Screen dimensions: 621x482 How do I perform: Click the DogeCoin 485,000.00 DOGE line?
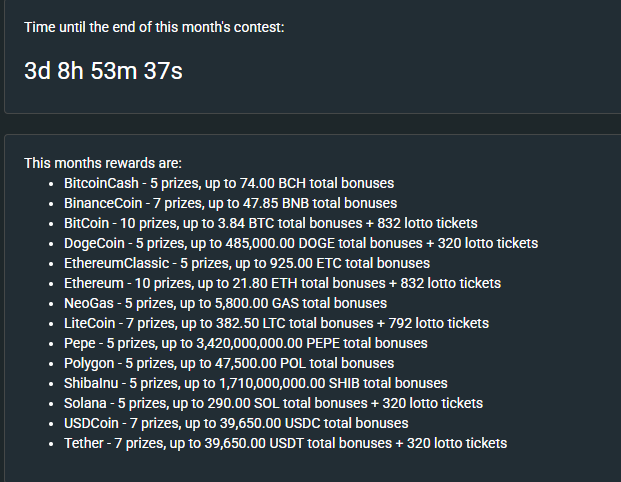click(x=301, y=243)
